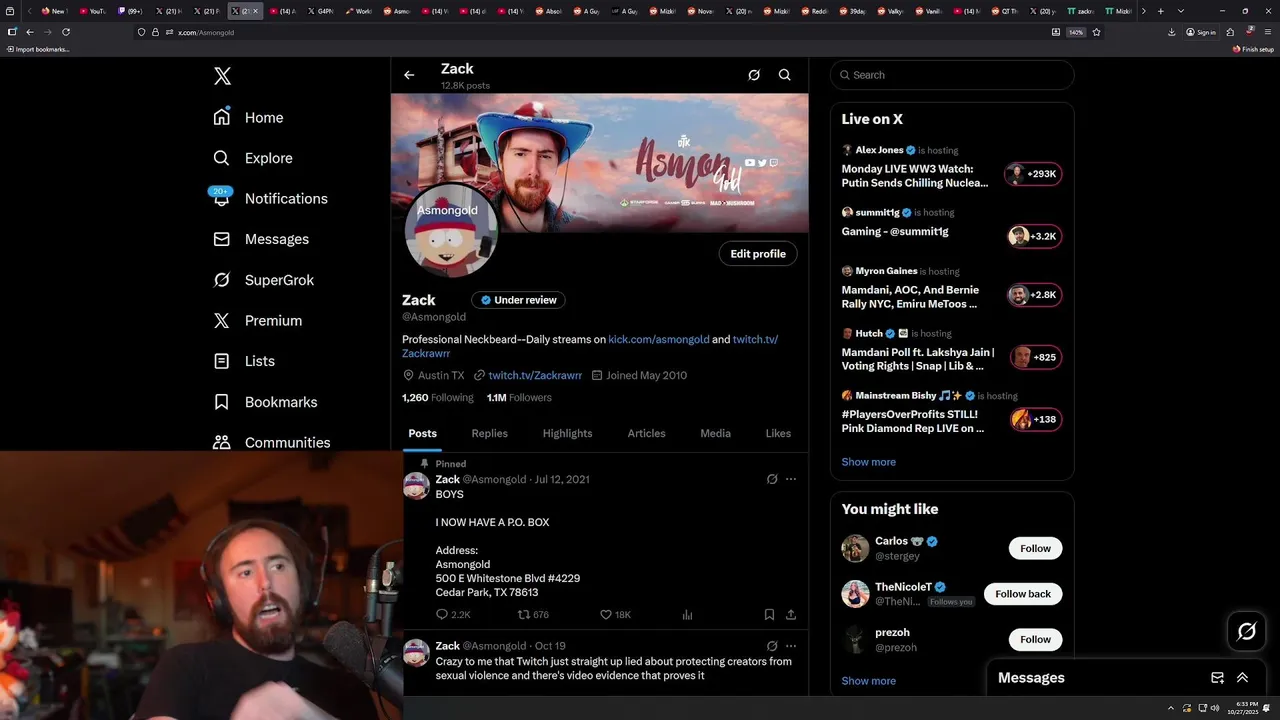1280x720 pixels.
Task: Join Hutch Mamdani Poll live stream
Action: tap(1035, 357)
